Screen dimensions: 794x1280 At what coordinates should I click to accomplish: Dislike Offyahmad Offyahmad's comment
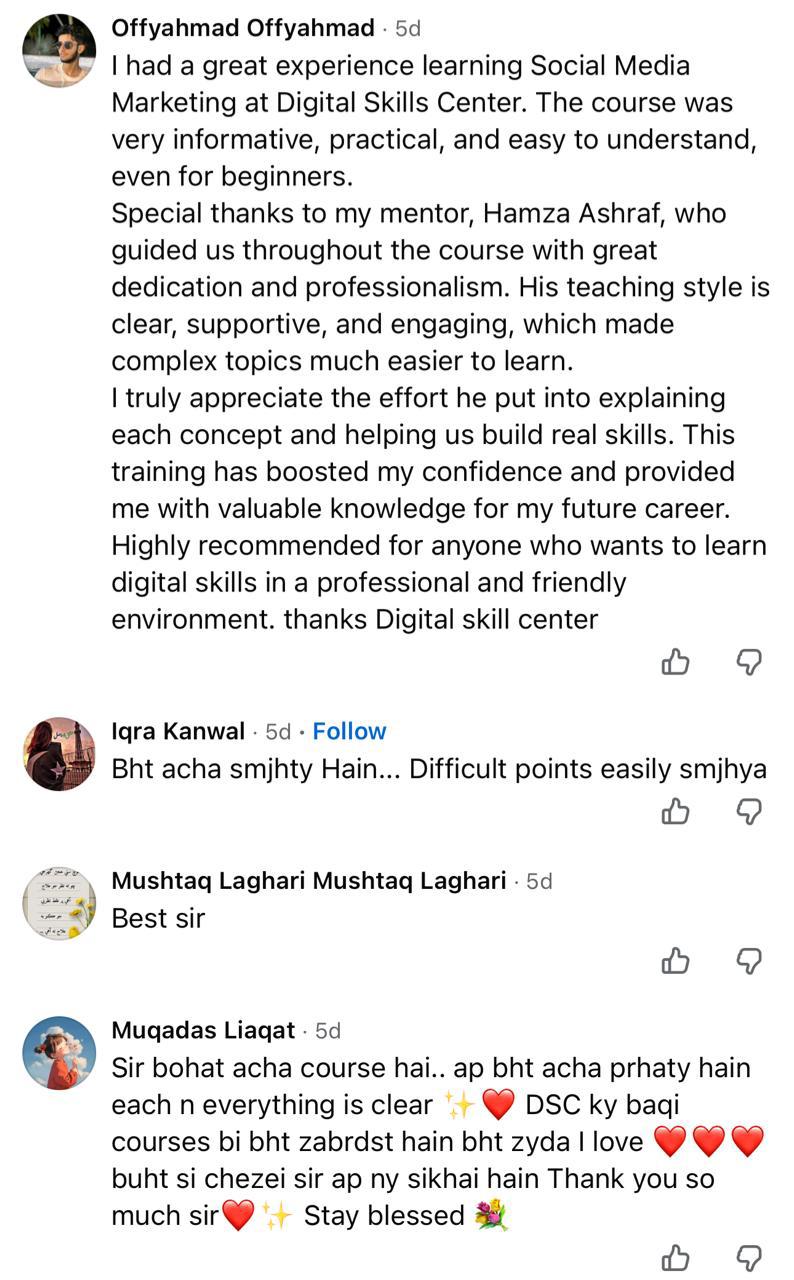(x=749, y=661)
